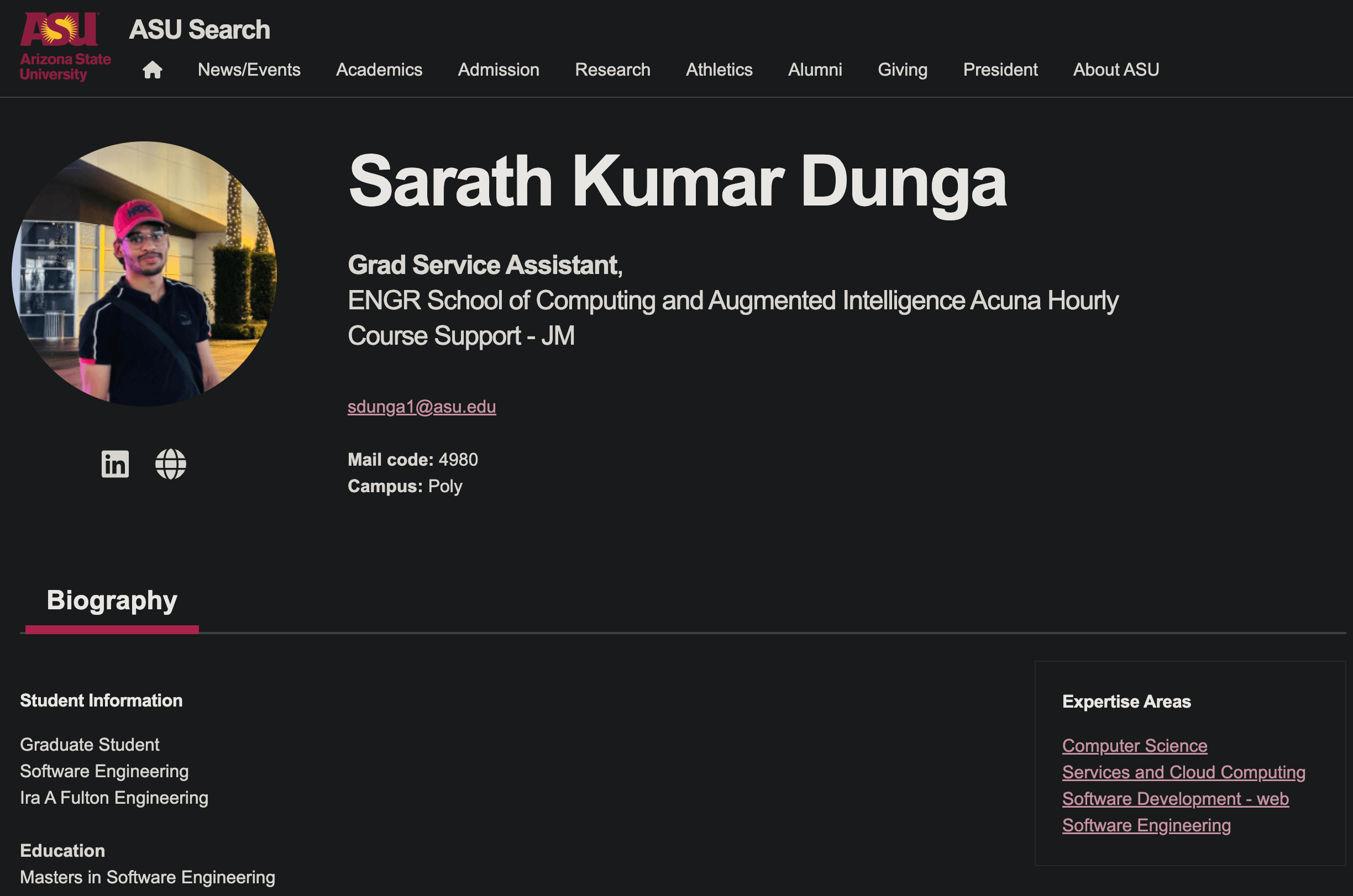Navigate to Athletics
1353x896 pixels.
click(x=719, y=70)
